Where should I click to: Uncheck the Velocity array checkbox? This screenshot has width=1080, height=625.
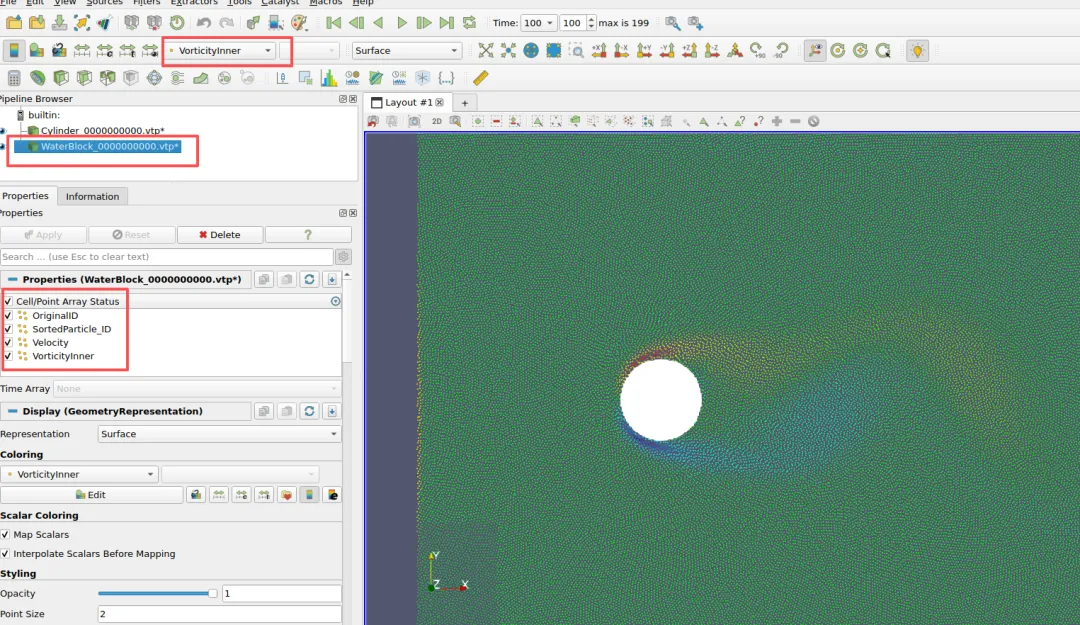click(8, 342)
